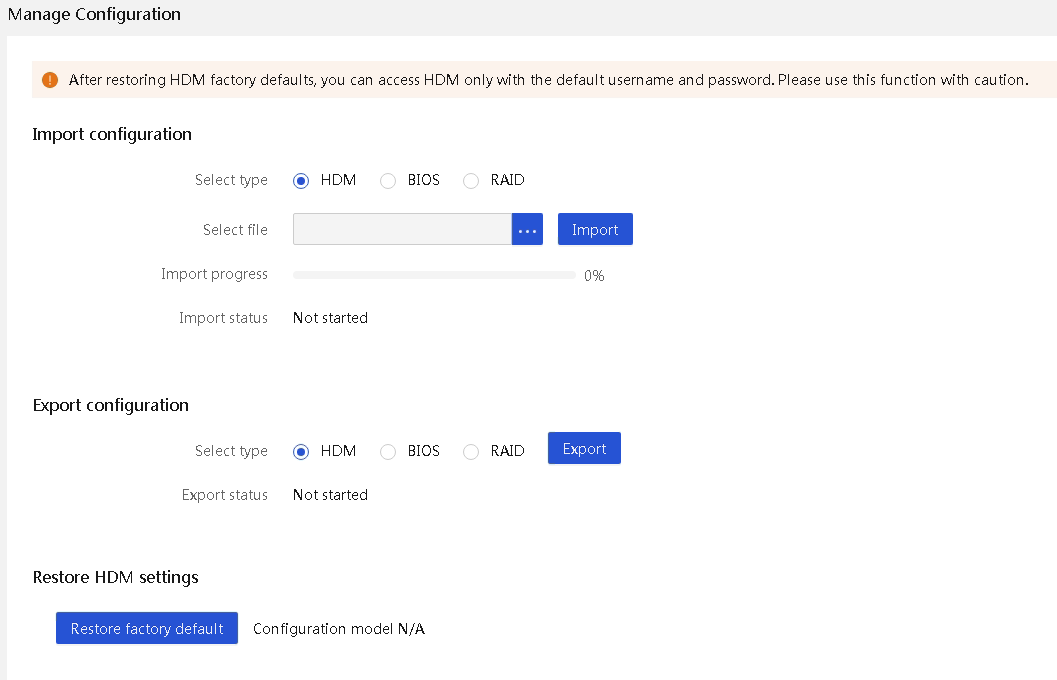The height and width of the screenshot is (680, 1057).
Task: Select RAID radio under Export configuration
Action: 471,452
